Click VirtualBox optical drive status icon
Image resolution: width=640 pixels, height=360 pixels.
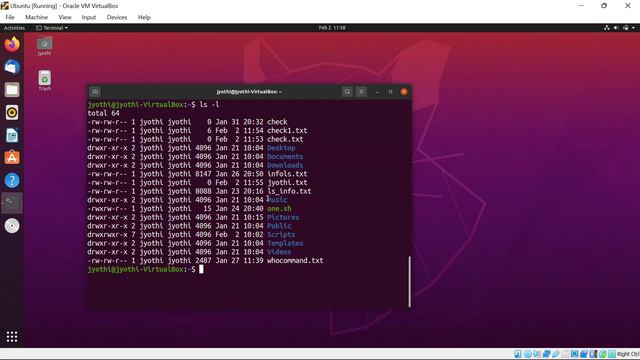click(527, 354)
